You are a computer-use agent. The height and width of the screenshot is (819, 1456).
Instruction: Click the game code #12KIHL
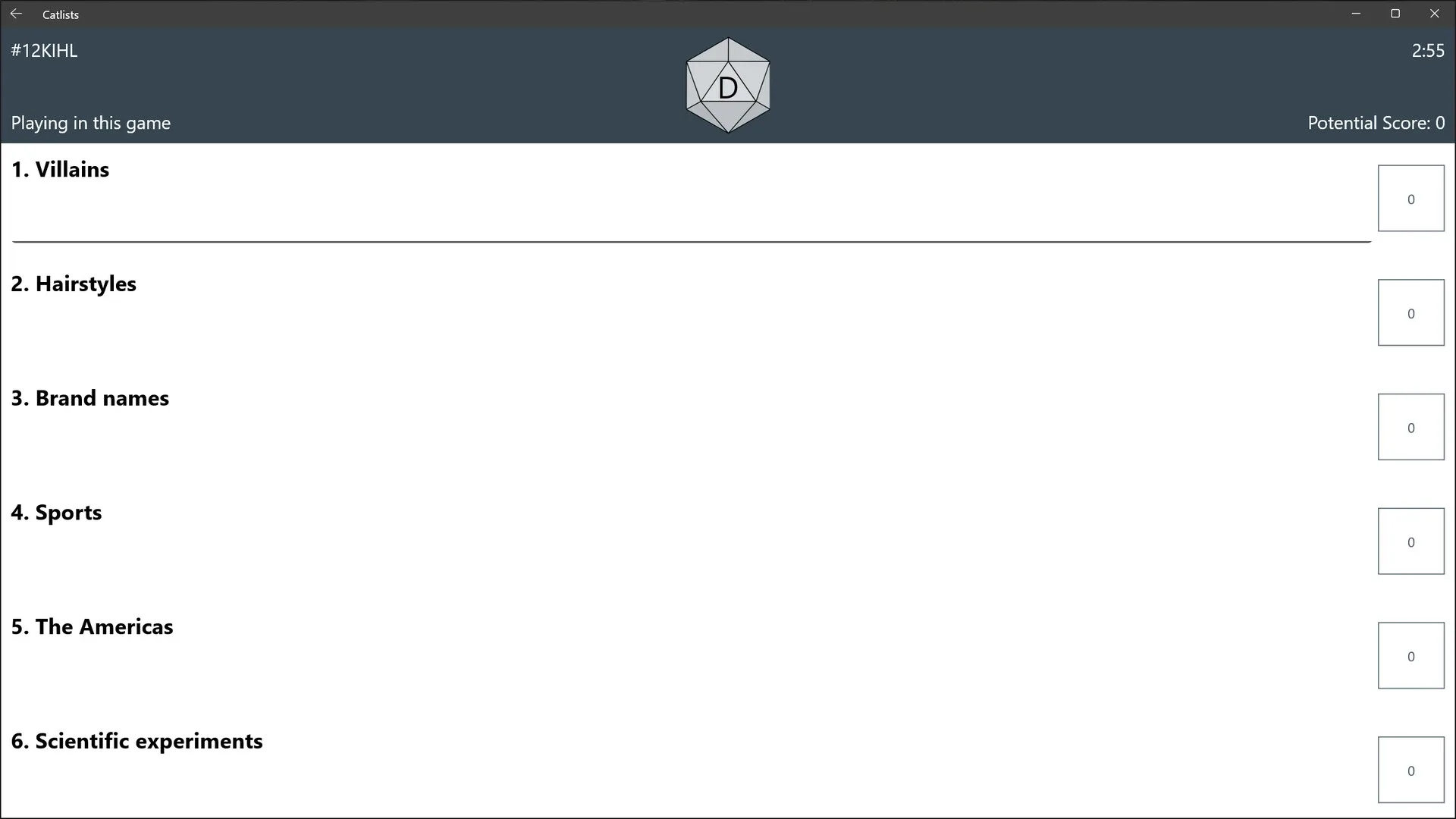44,51
